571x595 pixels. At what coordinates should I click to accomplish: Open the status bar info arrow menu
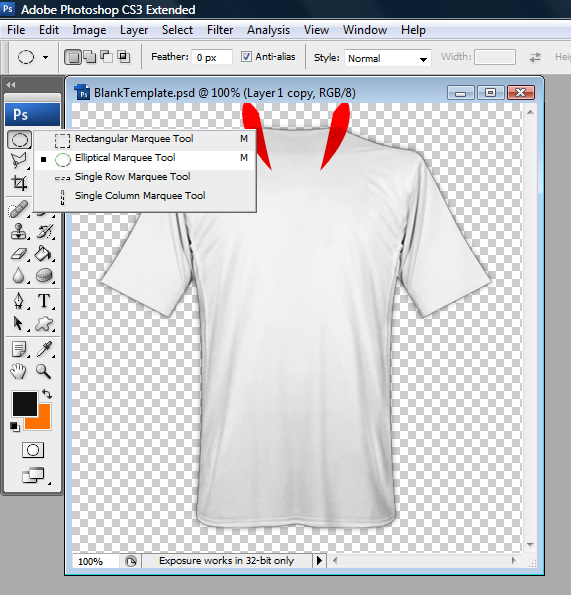pyautogui.click(x=319, y=560)
